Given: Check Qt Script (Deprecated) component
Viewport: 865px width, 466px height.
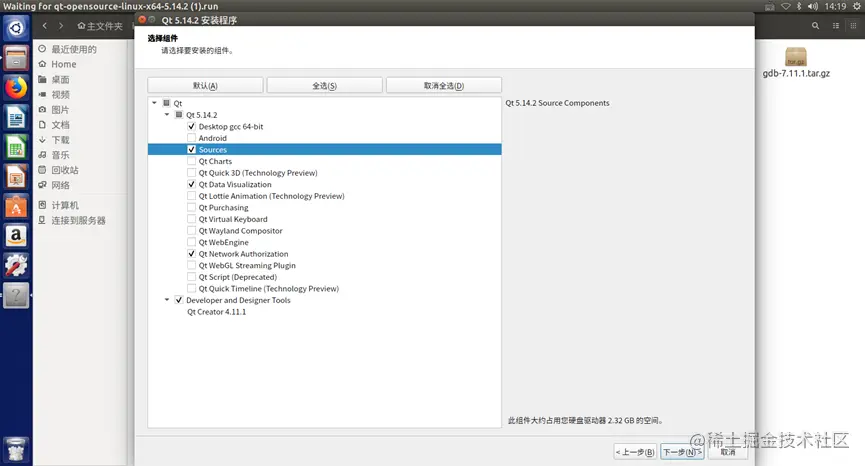Looking at the screenshot, I should pos(191,277).
